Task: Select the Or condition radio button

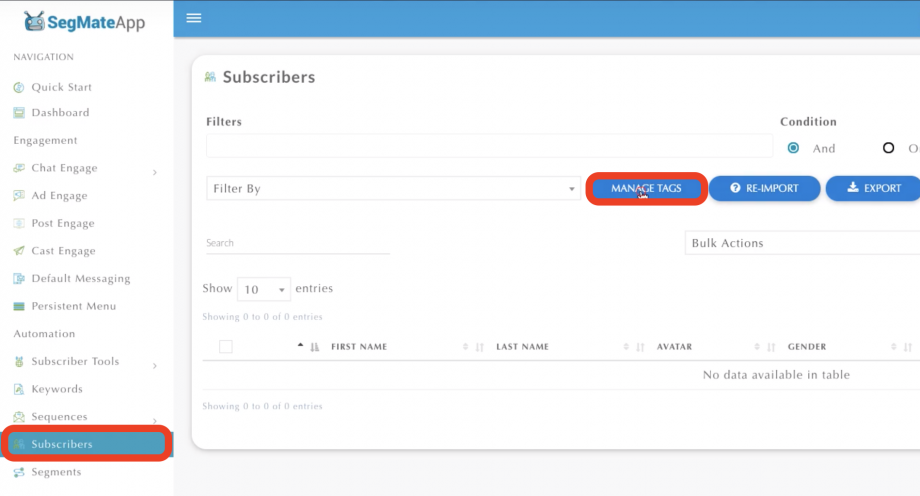Action: [888, 148]
